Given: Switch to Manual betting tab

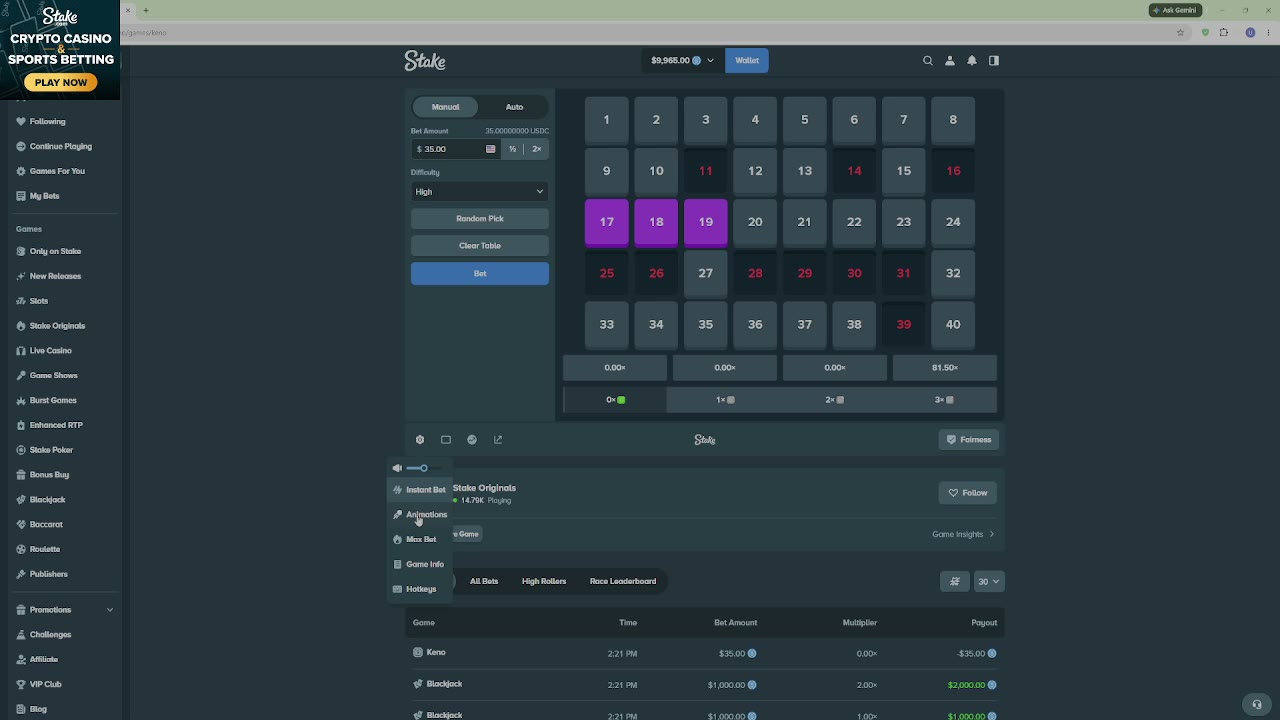Looking at the screenshot, I should point(446,107).
